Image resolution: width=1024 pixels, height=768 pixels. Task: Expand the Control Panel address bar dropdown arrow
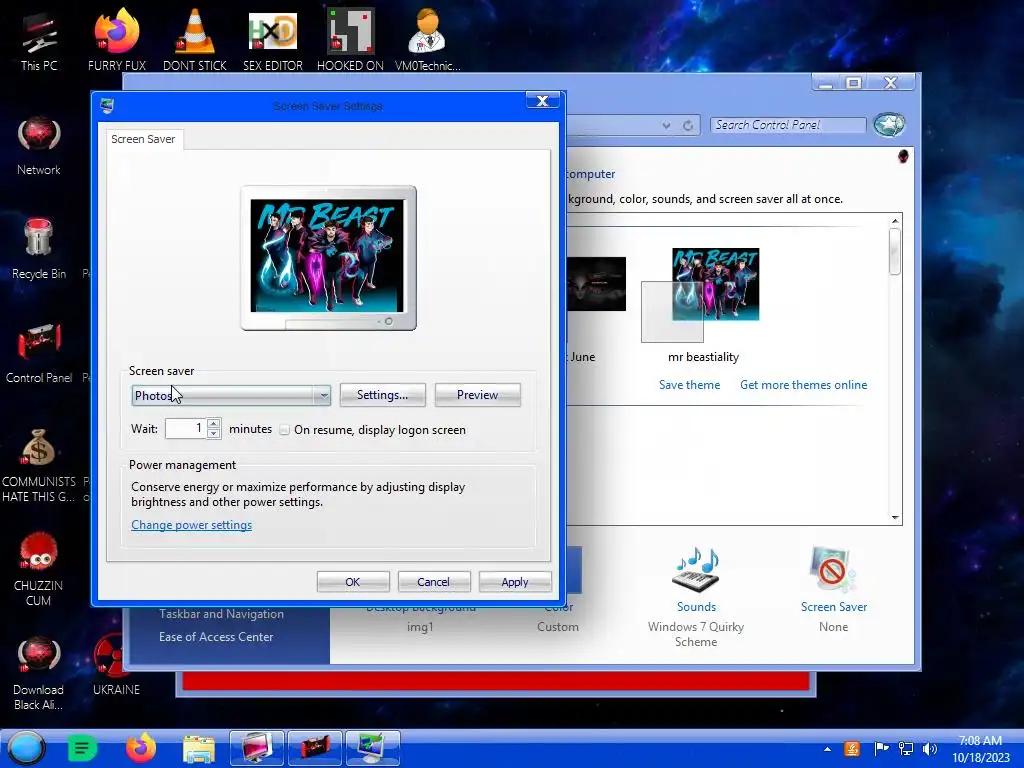click(x=666, y=125)
